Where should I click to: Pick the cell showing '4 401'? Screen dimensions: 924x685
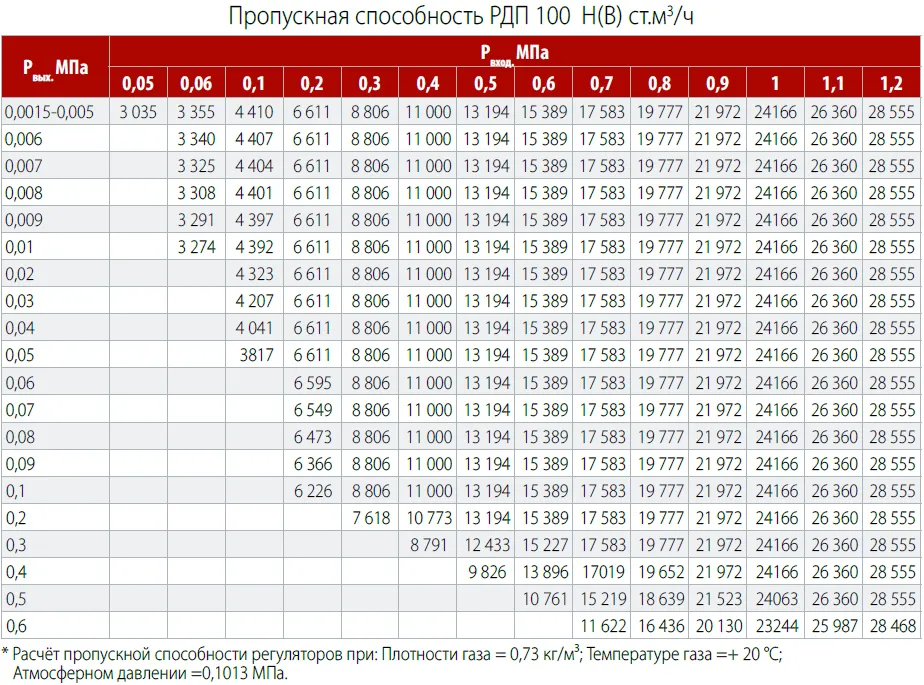254,193
